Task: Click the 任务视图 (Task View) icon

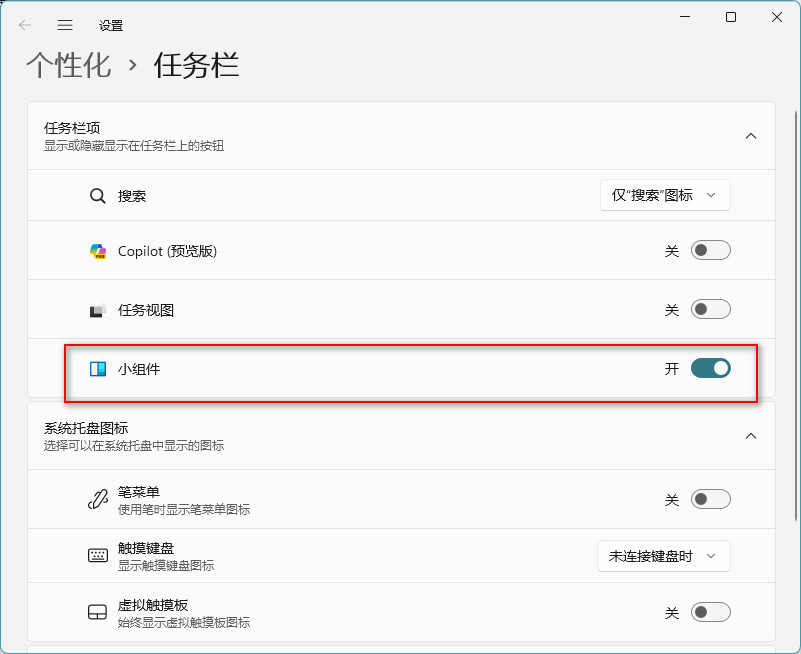Action: (97, 309)
